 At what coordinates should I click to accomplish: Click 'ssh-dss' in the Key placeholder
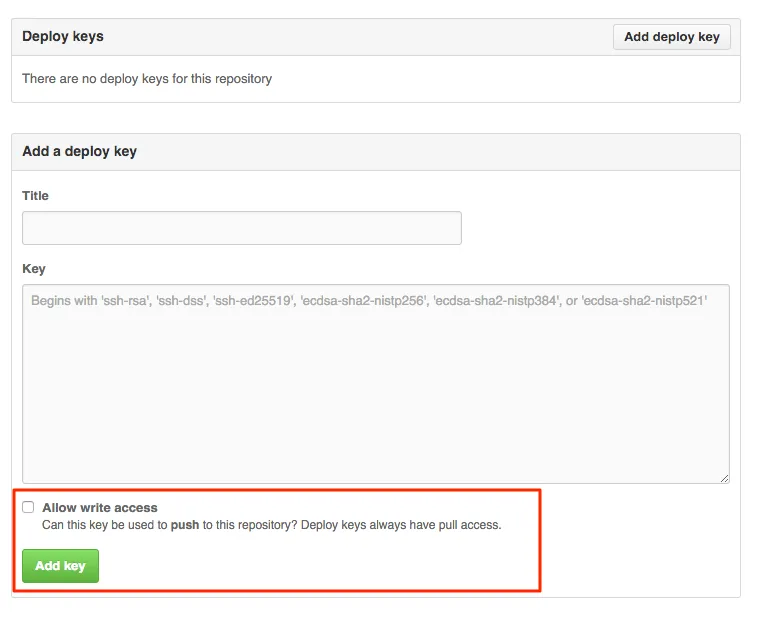click(180, 300)
